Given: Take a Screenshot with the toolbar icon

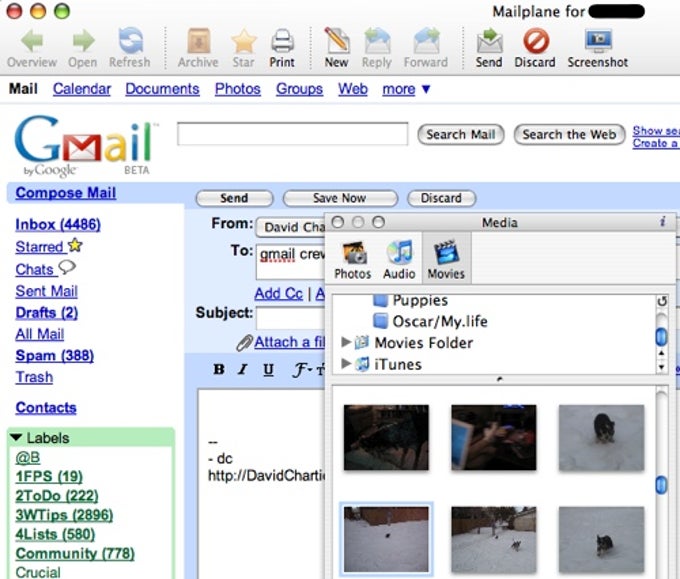Looking at the screenshot, I should click(598, 40).
